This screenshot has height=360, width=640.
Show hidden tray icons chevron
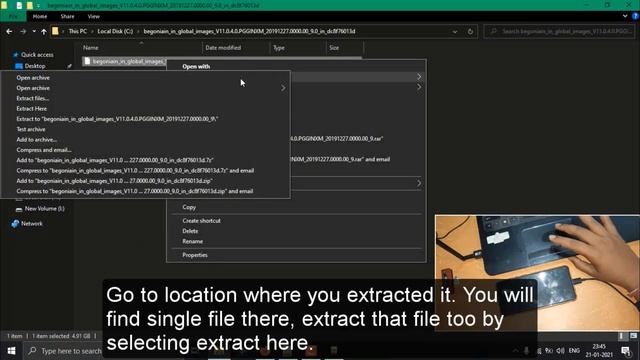click(516, 351)
